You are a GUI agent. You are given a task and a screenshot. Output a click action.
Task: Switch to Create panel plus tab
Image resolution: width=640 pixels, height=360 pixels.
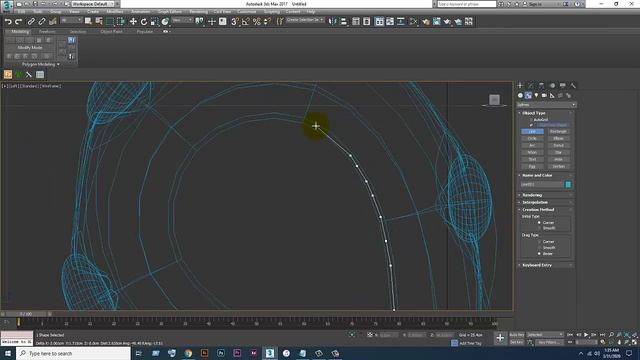pyautogui.click(x=520, y=85)
